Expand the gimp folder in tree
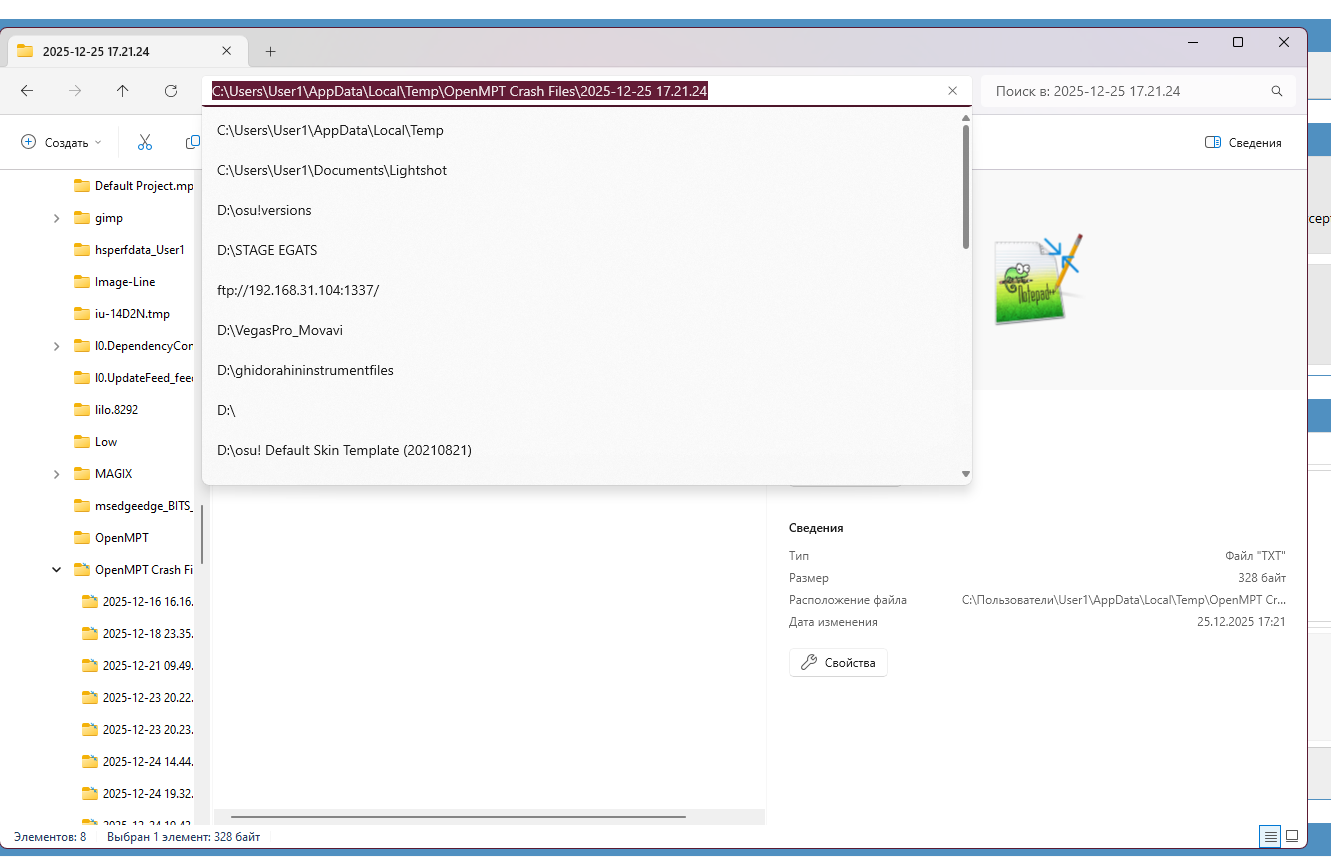 pos(57,218)
